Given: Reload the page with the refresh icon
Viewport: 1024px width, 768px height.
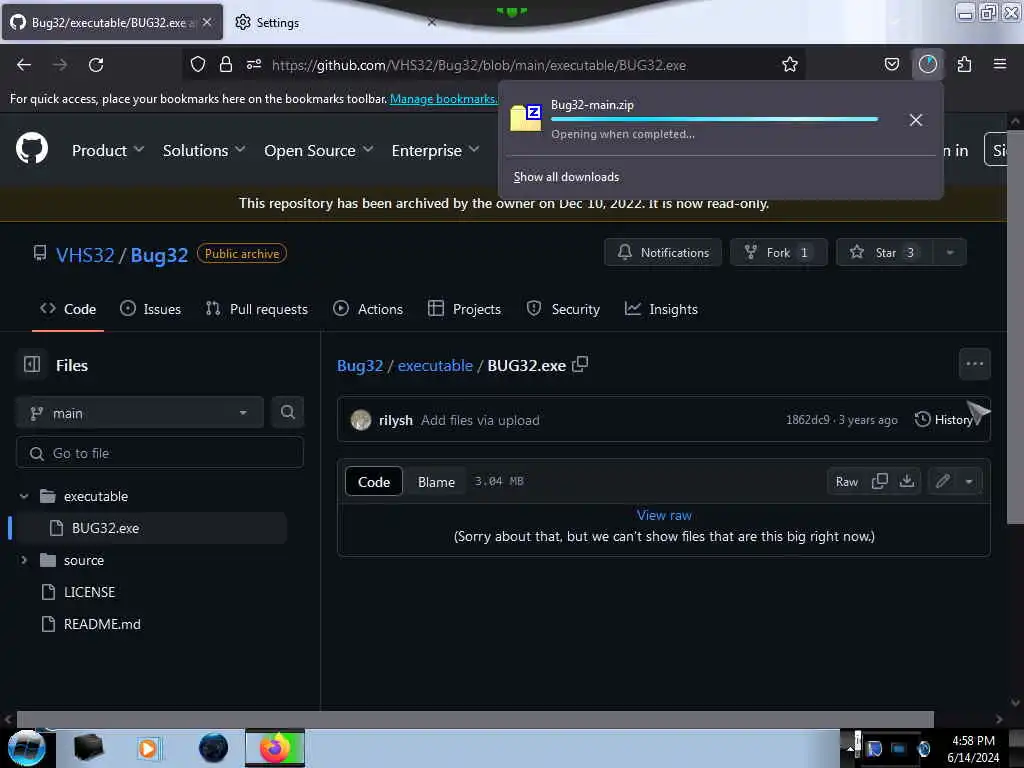Looking at the screenshot, I should (96, 65).
